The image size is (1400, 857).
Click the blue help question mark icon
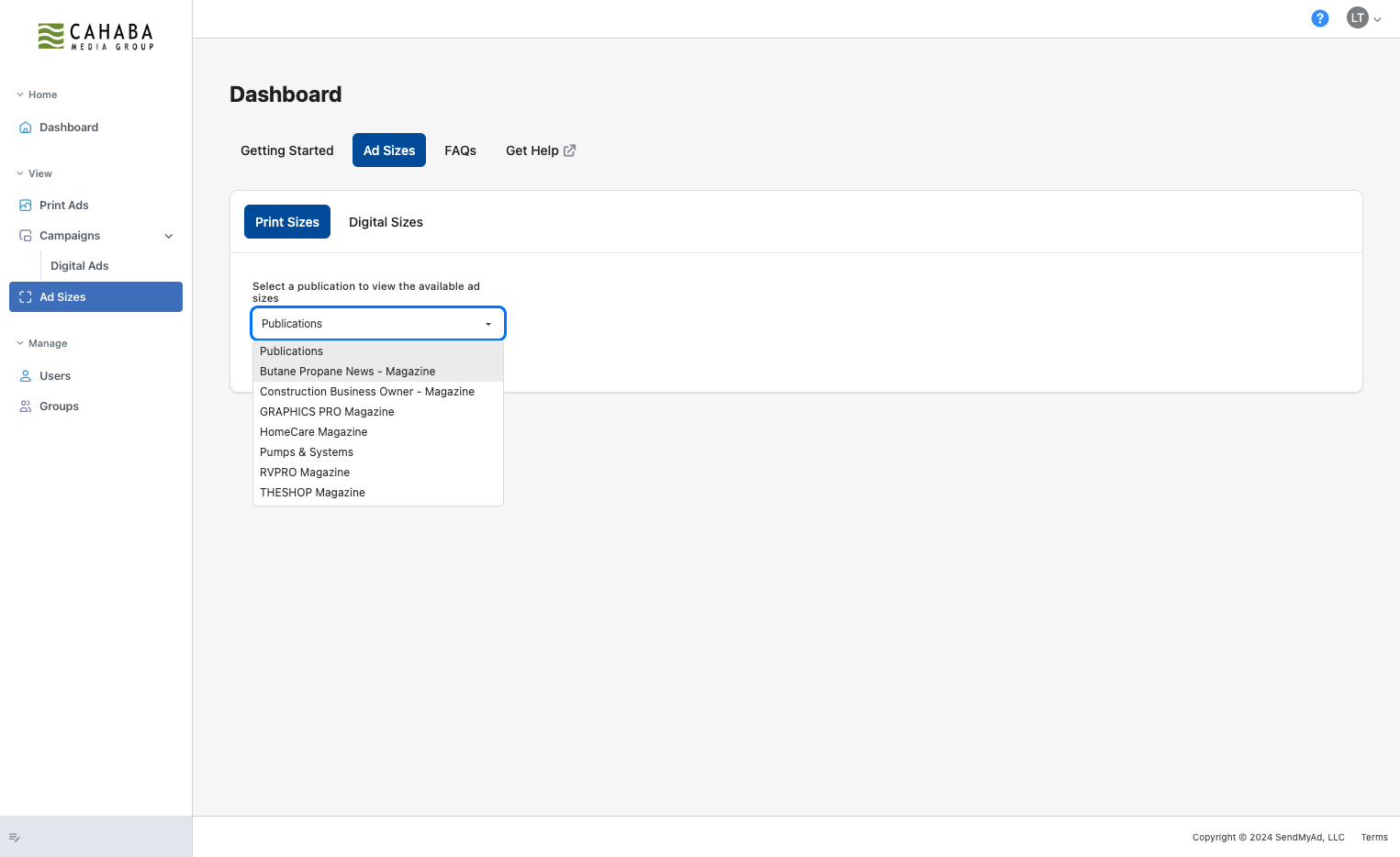tap(1319, 18)
